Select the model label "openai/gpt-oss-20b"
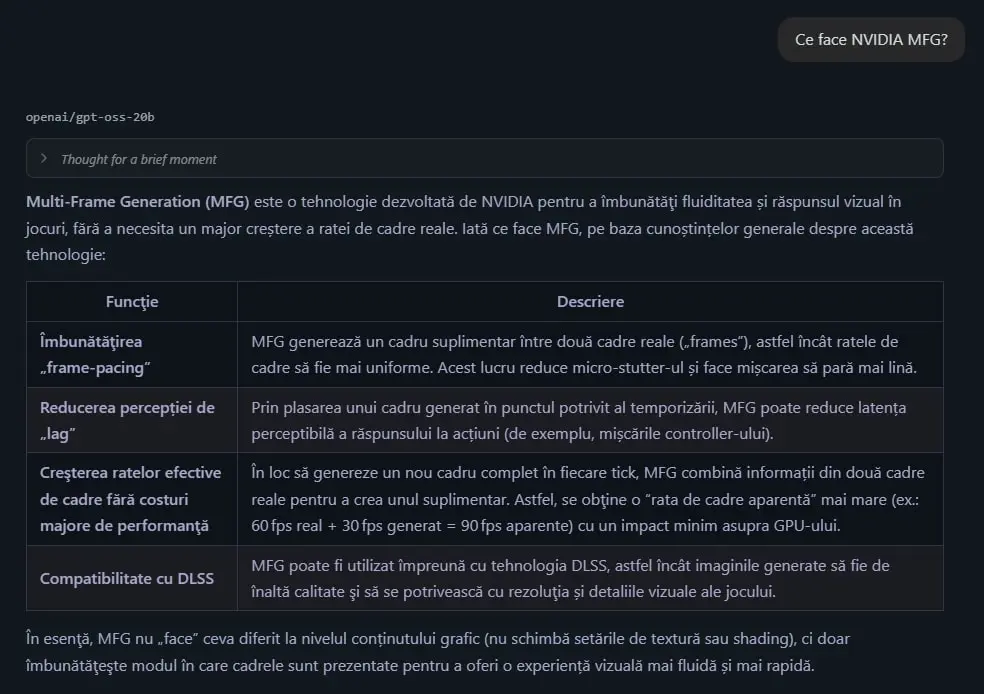Screen dimensions: 984x694 click(90, 117)
